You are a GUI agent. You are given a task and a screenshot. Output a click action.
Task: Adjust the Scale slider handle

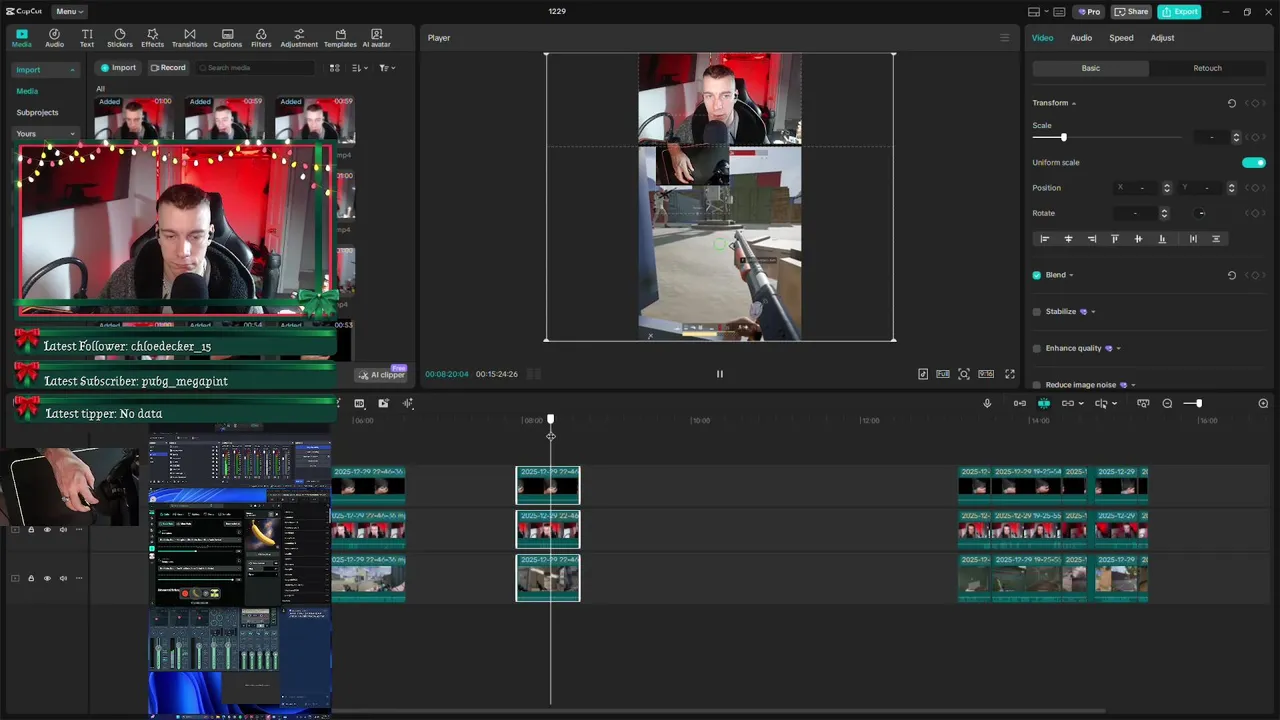(x=1063, y=137)
